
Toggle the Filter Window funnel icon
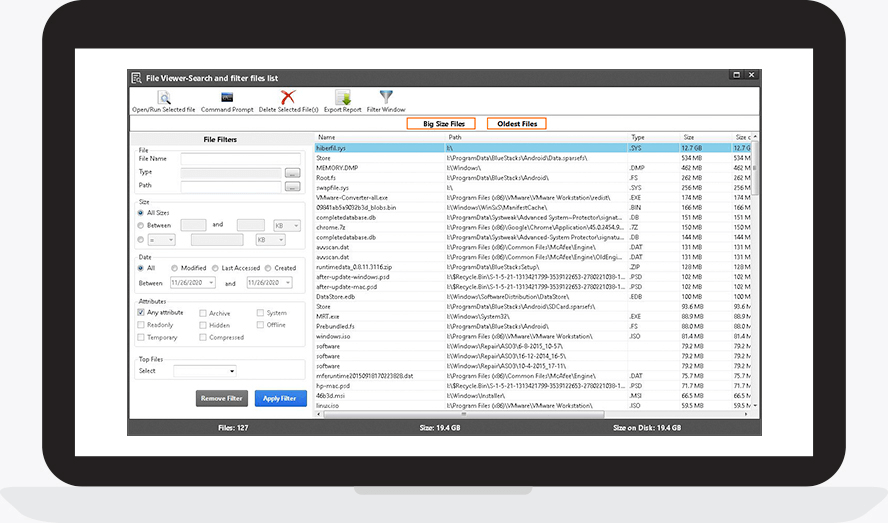pos(386,97)
